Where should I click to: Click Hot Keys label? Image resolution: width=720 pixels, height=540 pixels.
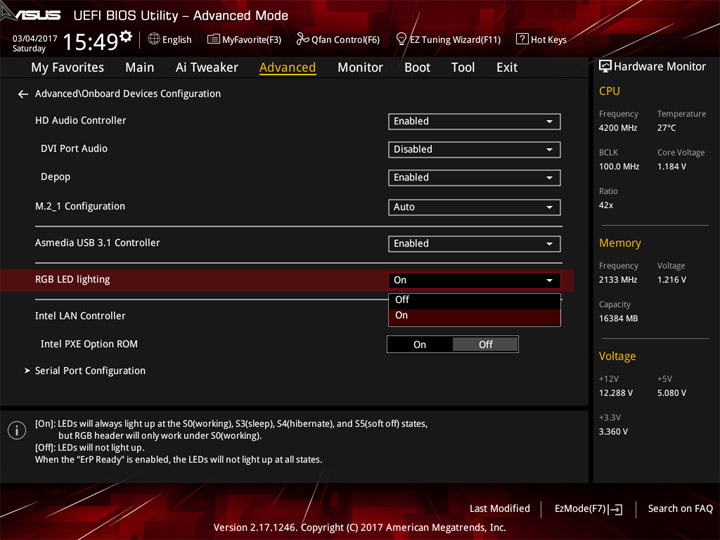pyautogui.click(x=549, y=39)
